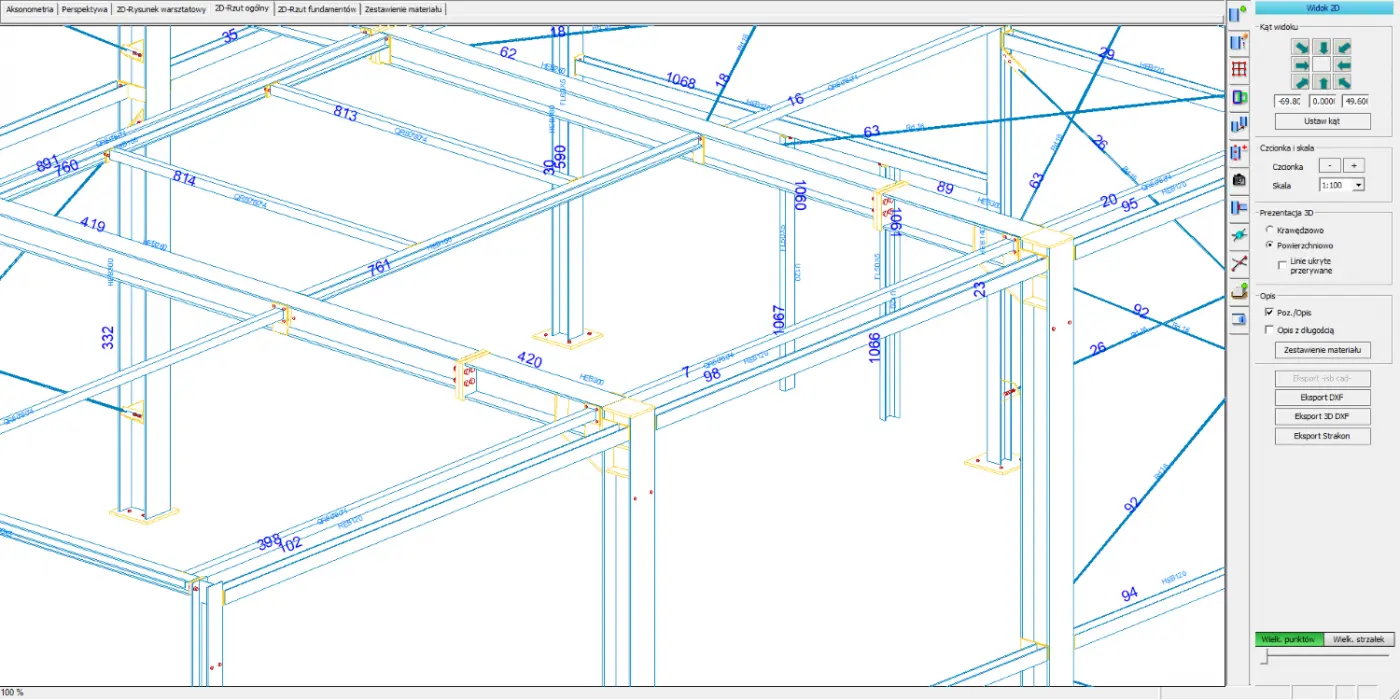Click the green-and-blue overlapping profiles icon
Screen dimensions: 1400x700
pos(1239,97)
